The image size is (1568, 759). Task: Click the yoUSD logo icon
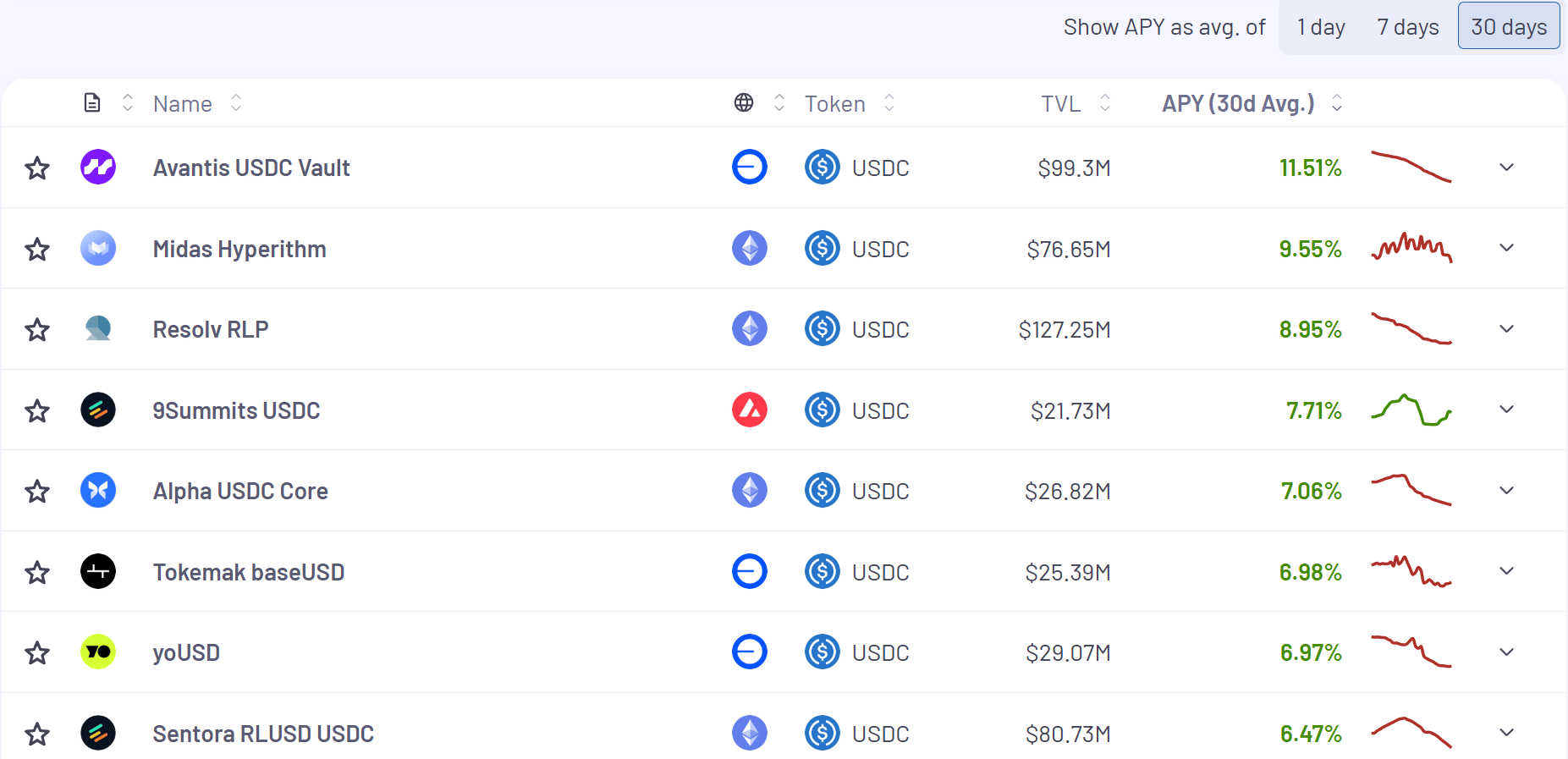(98, 652)
